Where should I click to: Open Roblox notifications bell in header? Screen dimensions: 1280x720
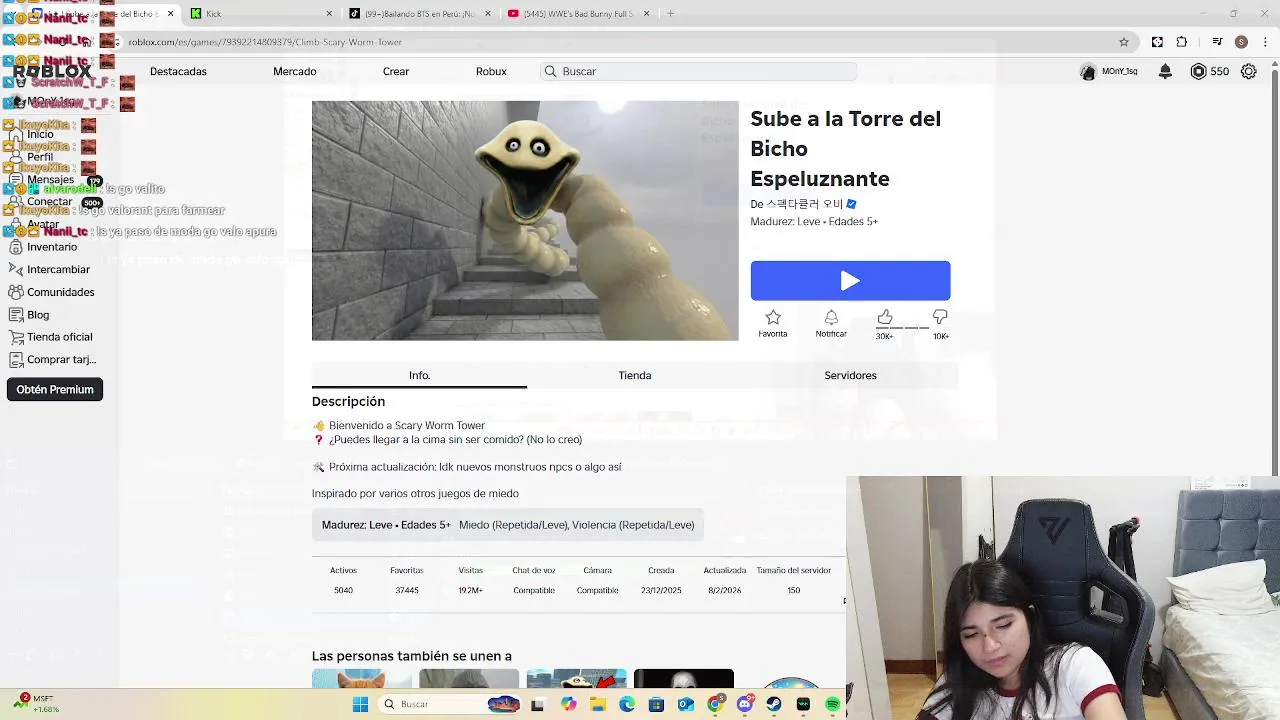tap(1165, 71)
